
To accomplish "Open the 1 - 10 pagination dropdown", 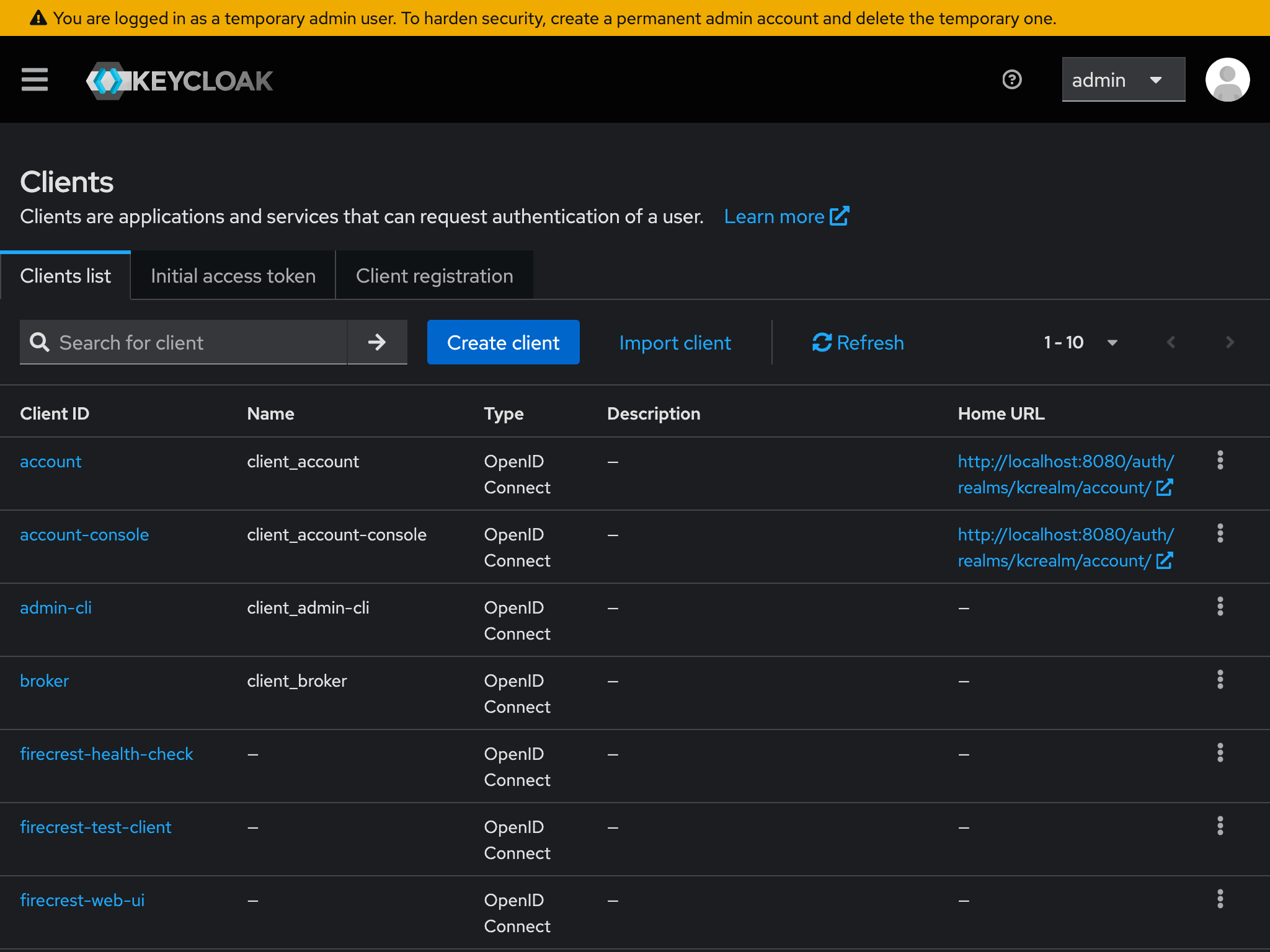I will coord(1081,342).
